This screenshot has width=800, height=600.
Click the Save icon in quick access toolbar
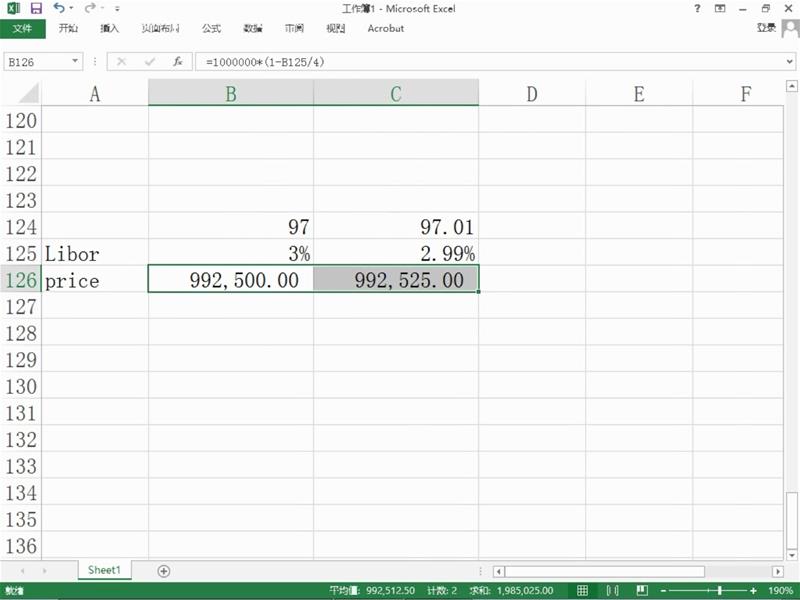36,8
